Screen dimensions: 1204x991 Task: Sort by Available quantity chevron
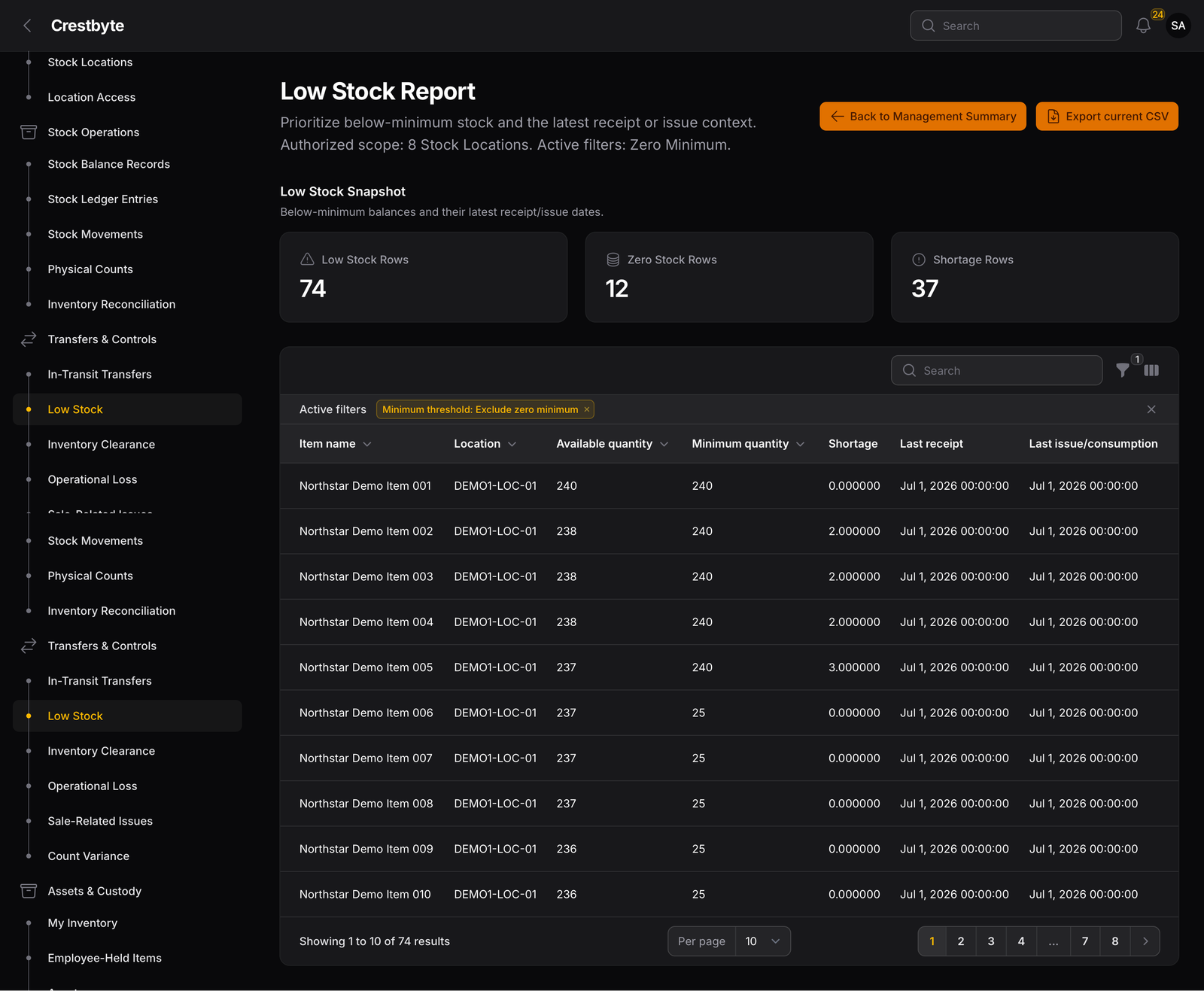(x=664, y=444)
